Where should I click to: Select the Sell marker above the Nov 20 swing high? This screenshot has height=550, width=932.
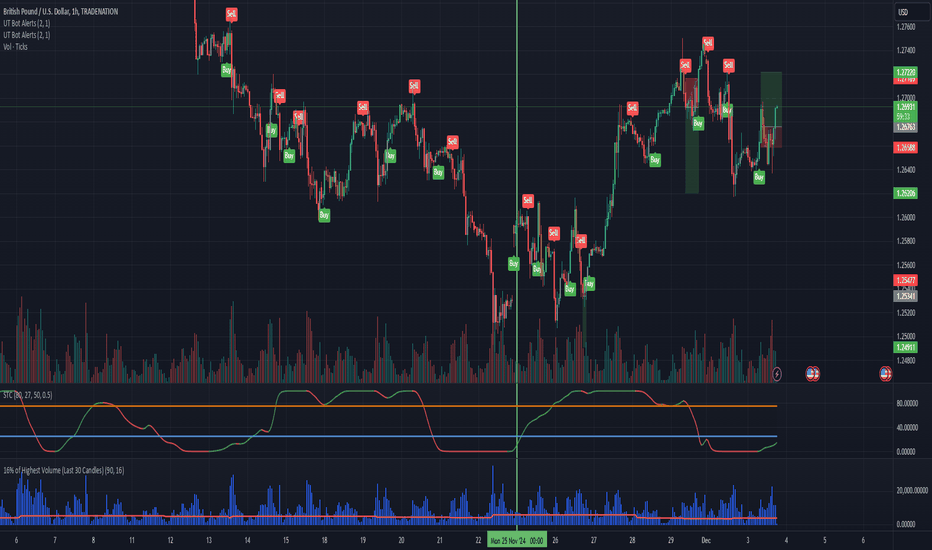tap(414, 86)
